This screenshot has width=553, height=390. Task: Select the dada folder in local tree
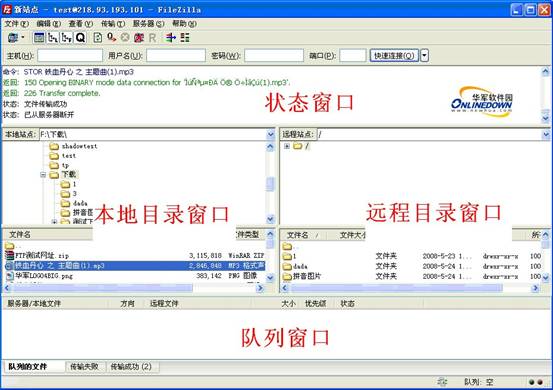click(x=80, y=203)
